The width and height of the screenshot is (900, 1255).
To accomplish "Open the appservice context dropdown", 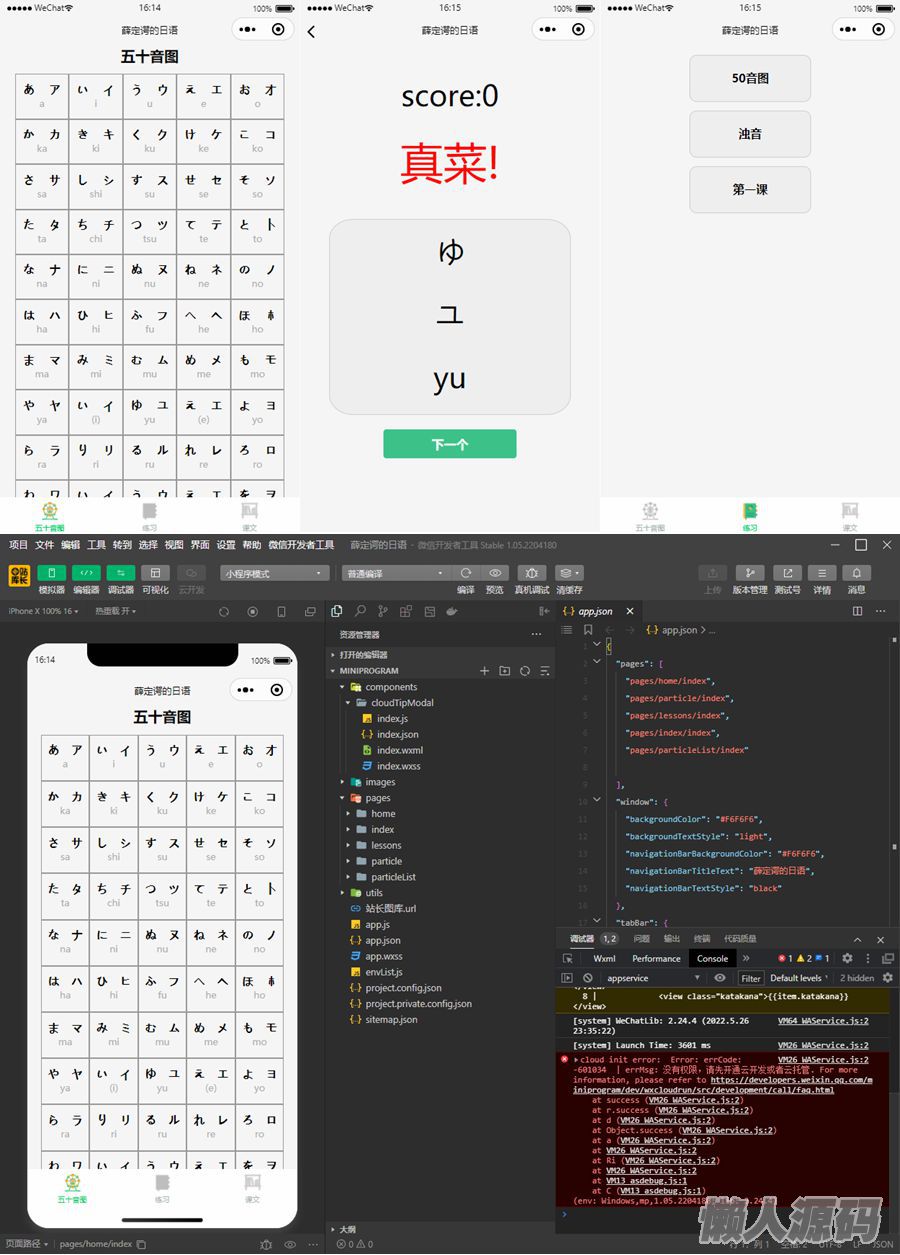I will pyautogui.click(x=653, y=978).
